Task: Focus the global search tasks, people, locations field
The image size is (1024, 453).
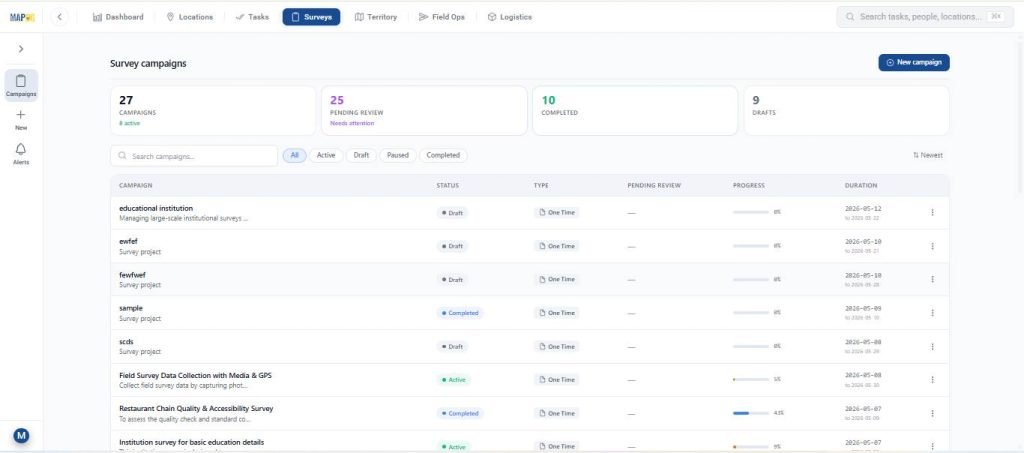Action: [x=925, y=17]
